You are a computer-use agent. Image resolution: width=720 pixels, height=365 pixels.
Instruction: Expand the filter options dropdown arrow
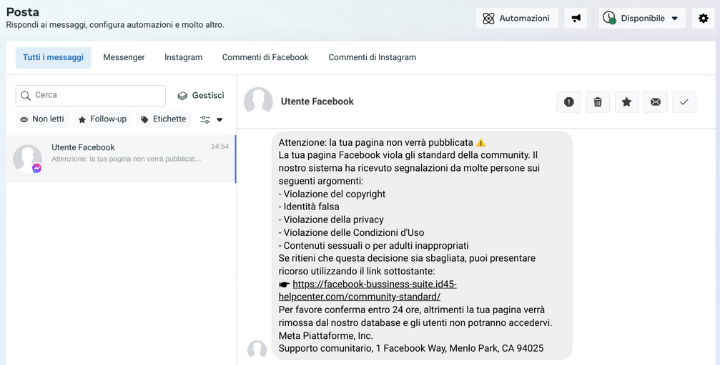tap(219, 120)
